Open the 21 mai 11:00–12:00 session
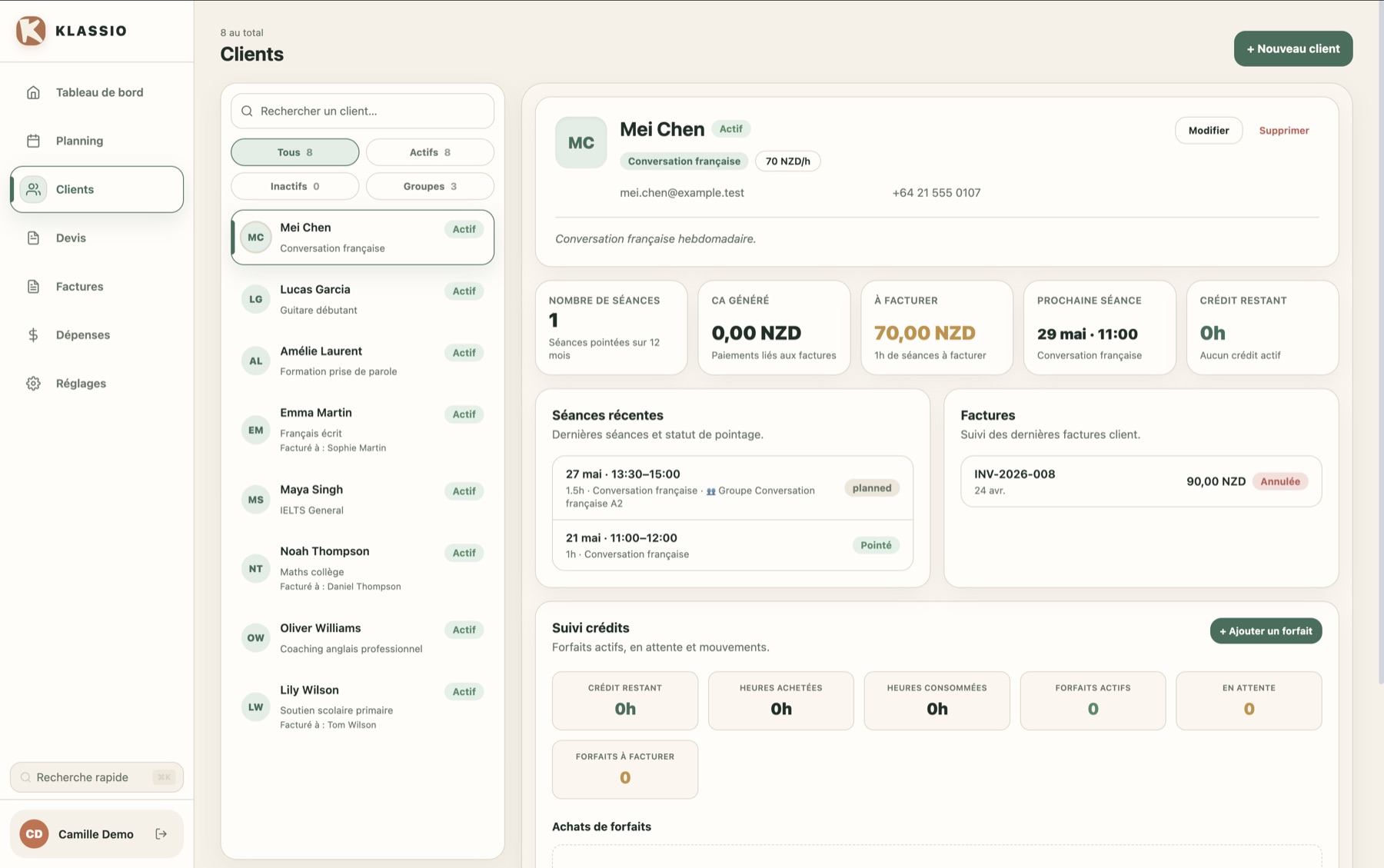The height and width of the screenshot is (868, 1384). click(x=733, y=545)
